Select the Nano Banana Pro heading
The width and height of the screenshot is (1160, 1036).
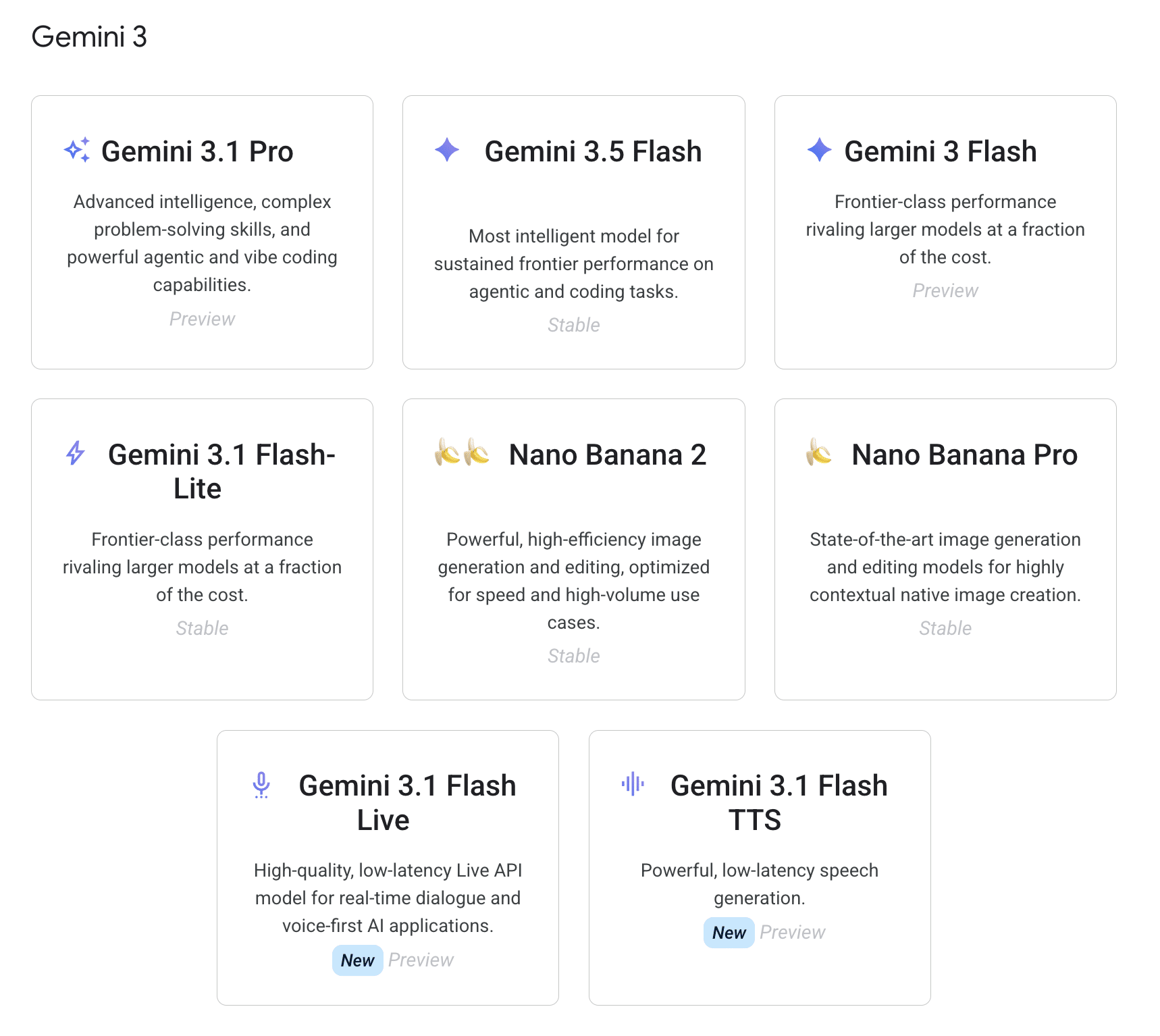click(x=964, y=455)
